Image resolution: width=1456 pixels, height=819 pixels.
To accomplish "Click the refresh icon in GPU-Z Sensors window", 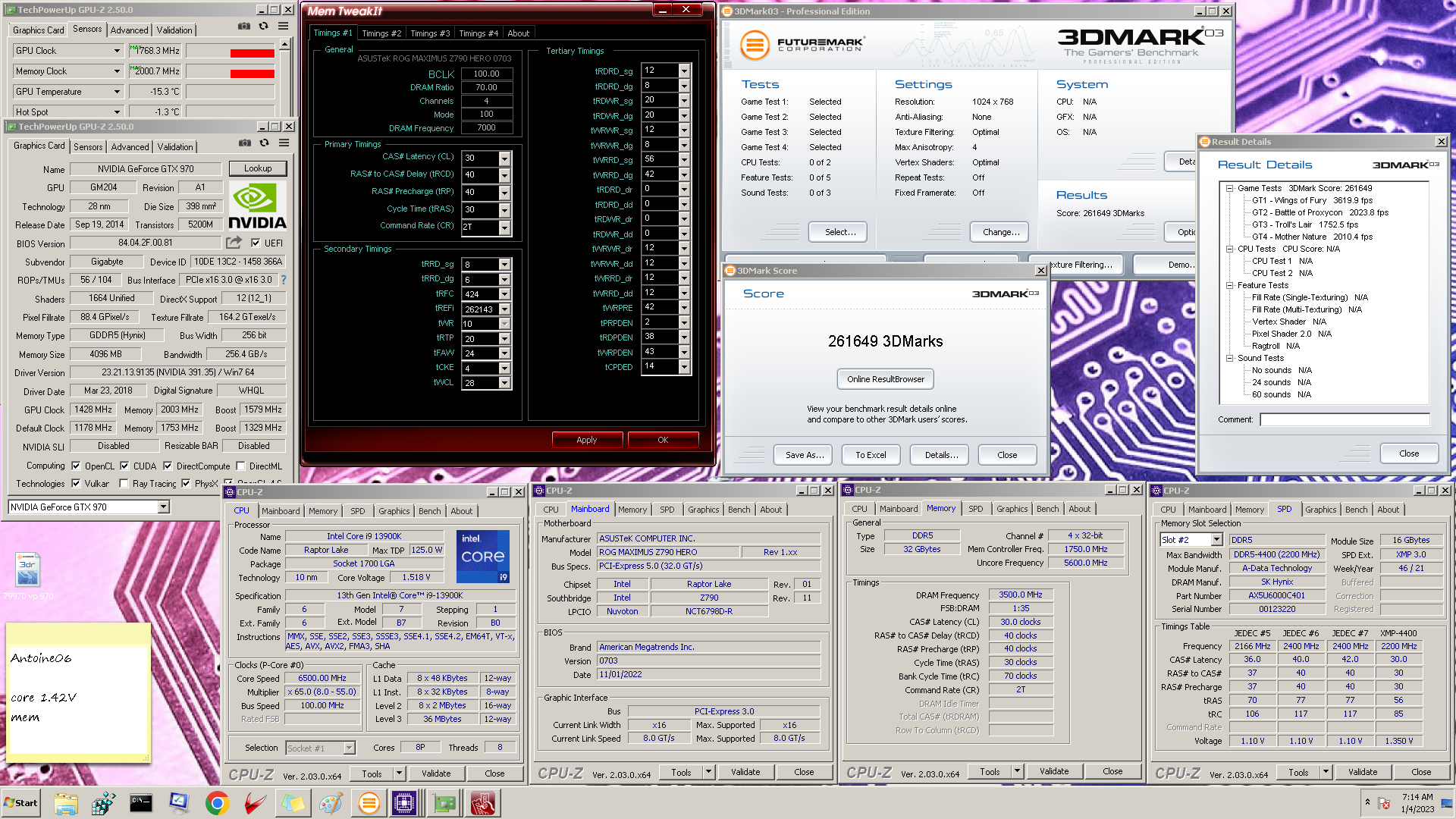I will 264,27.
